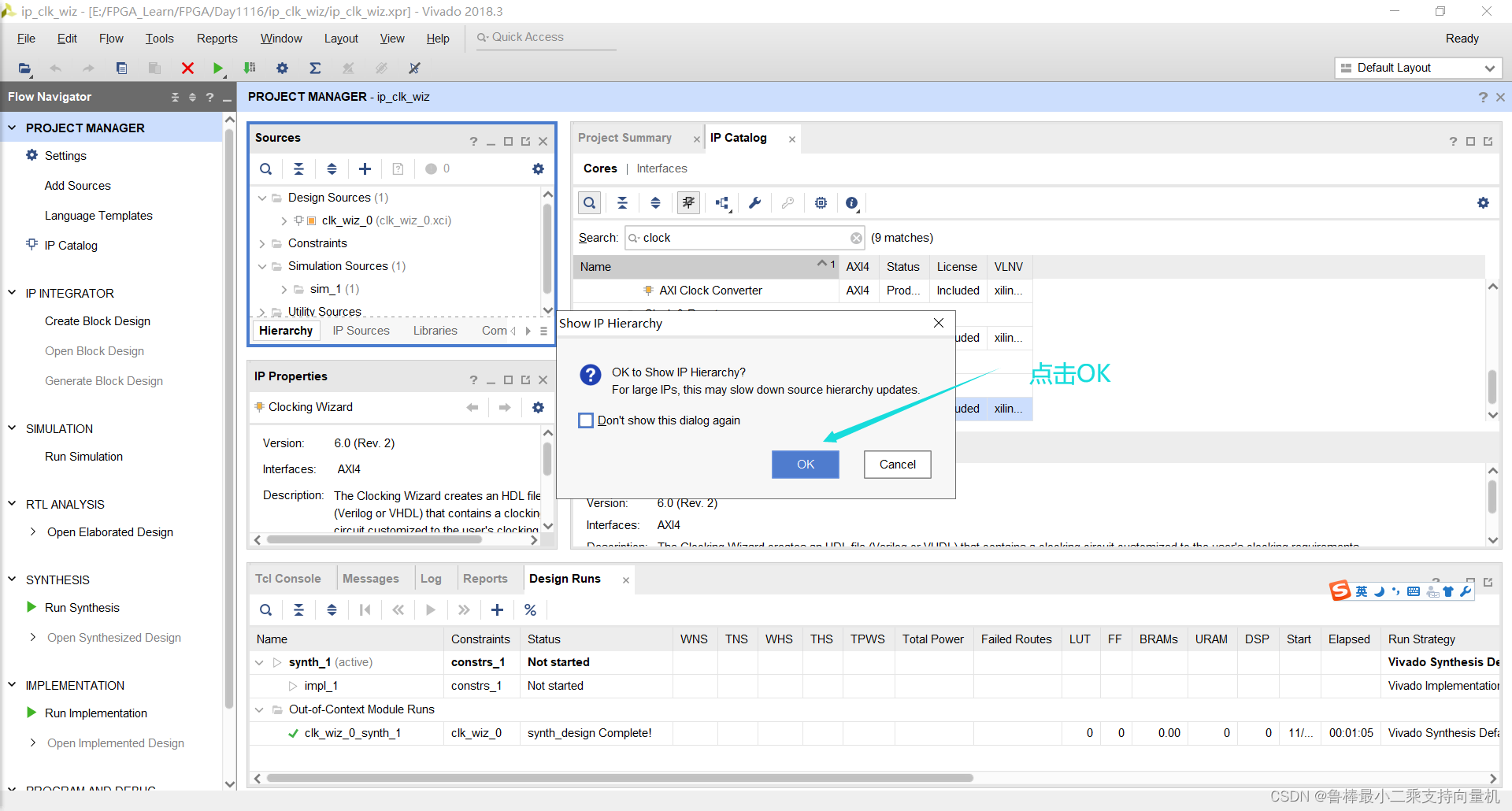Collapse PROJECT MANAGER section
This screenshot has height=811, width=1512.
(12, 128)
